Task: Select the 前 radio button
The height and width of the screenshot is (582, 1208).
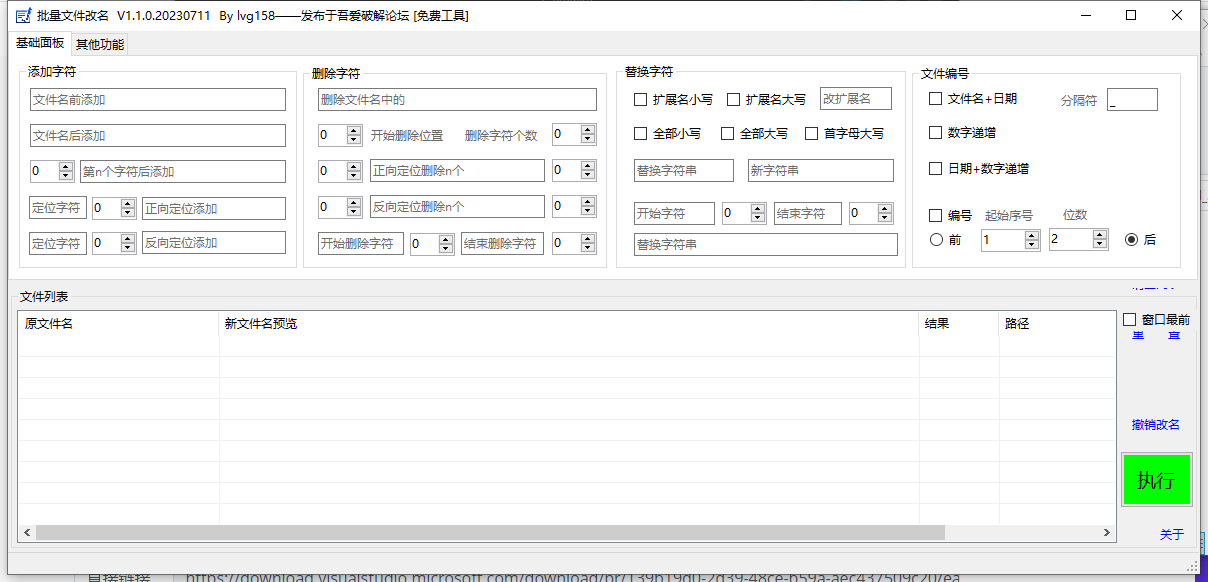Action: [x=936, y=239]
